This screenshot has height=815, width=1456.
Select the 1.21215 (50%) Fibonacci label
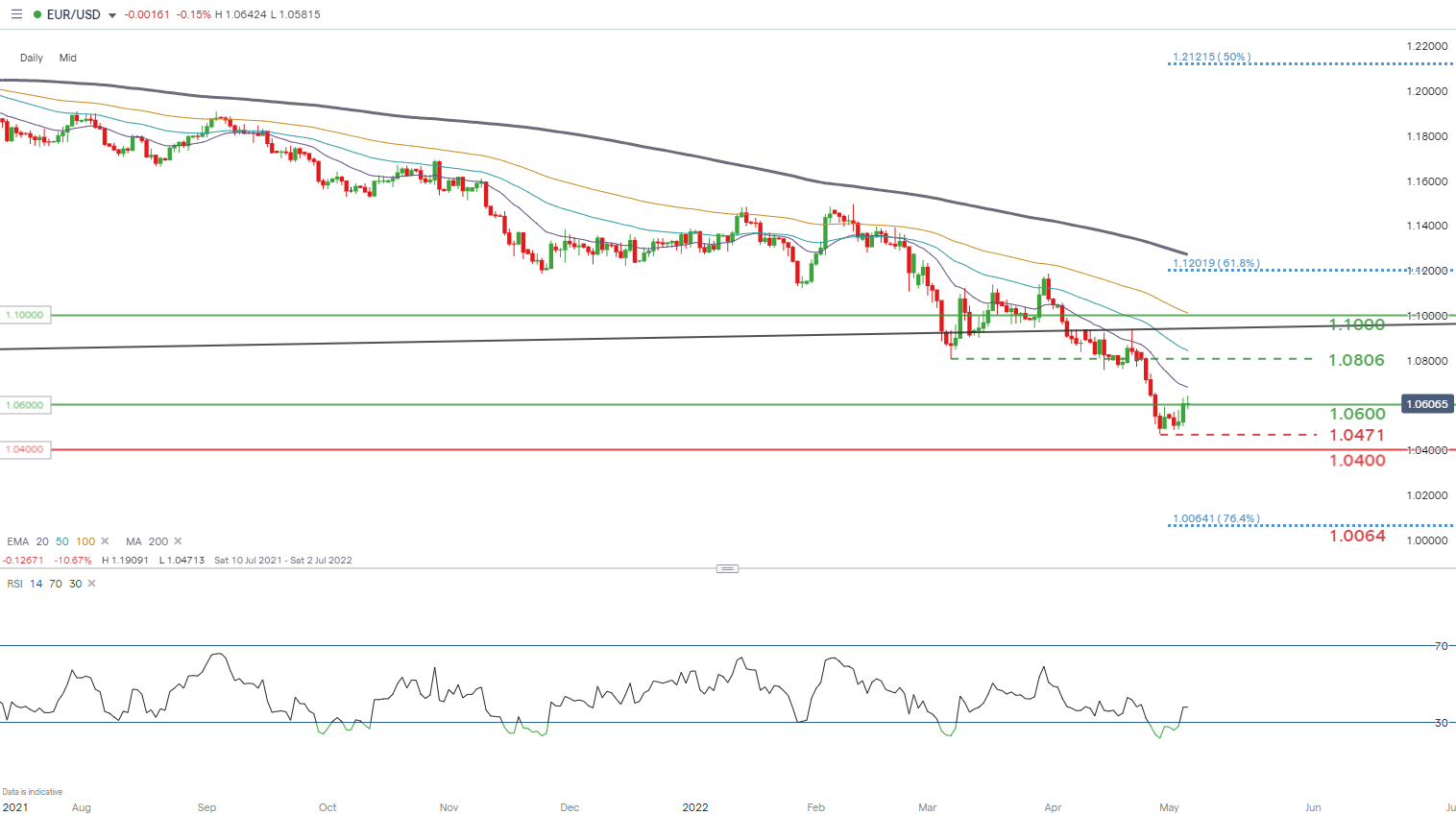coord(1211,58)
